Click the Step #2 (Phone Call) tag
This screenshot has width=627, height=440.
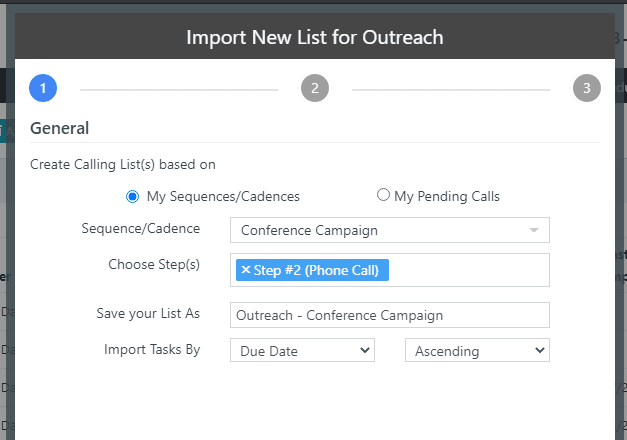pos(318,270)
